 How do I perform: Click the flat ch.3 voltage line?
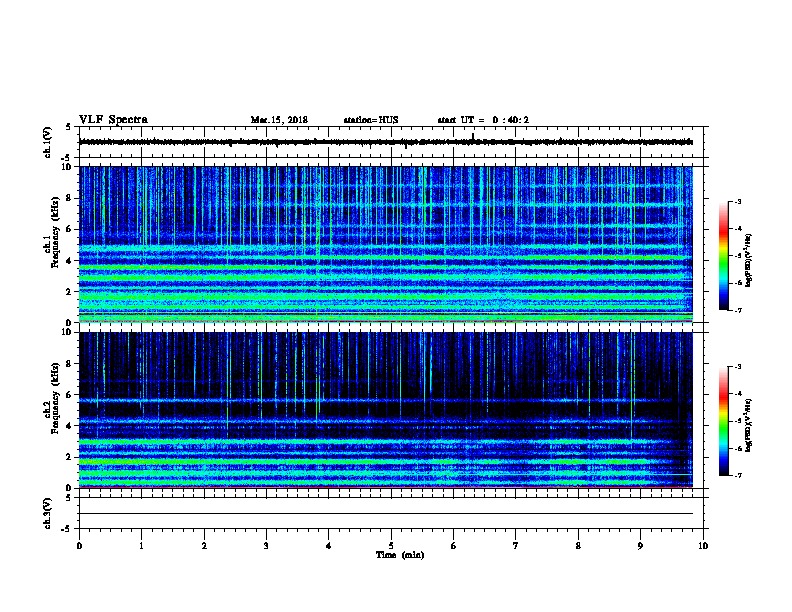386,514
